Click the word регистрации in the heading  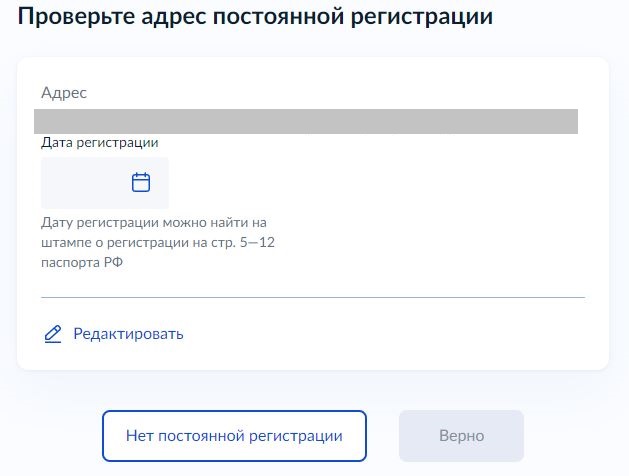point(422,18)
